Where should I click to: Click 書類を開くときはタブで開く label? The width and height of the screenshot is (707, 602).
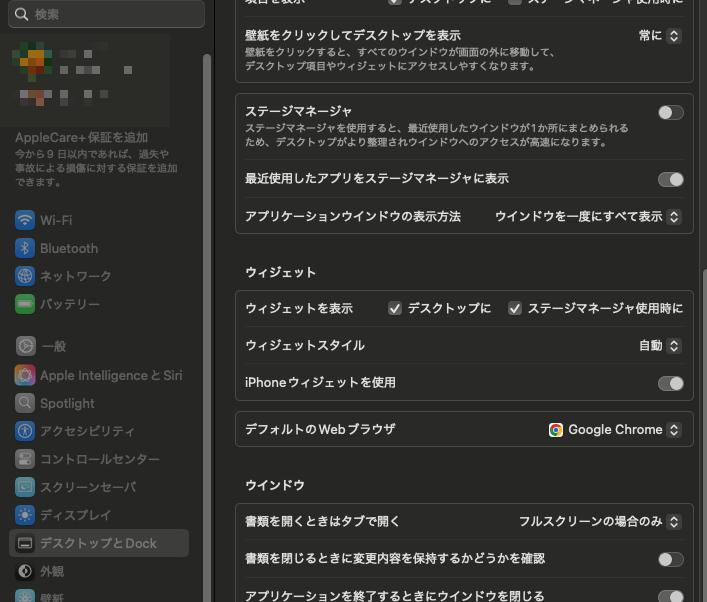pos(322,522)
